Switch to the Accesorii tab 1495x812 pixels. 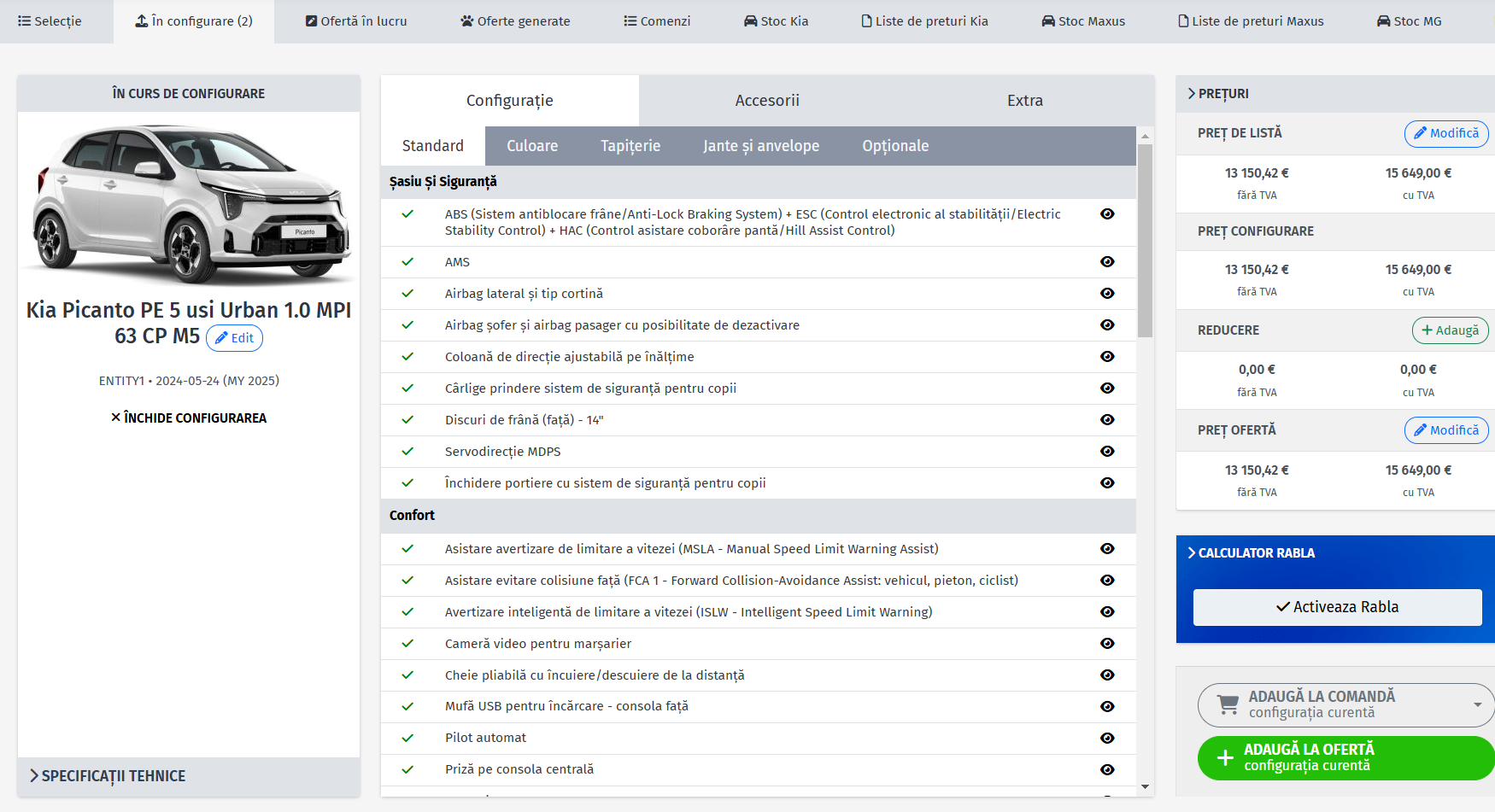click(767, 101)
